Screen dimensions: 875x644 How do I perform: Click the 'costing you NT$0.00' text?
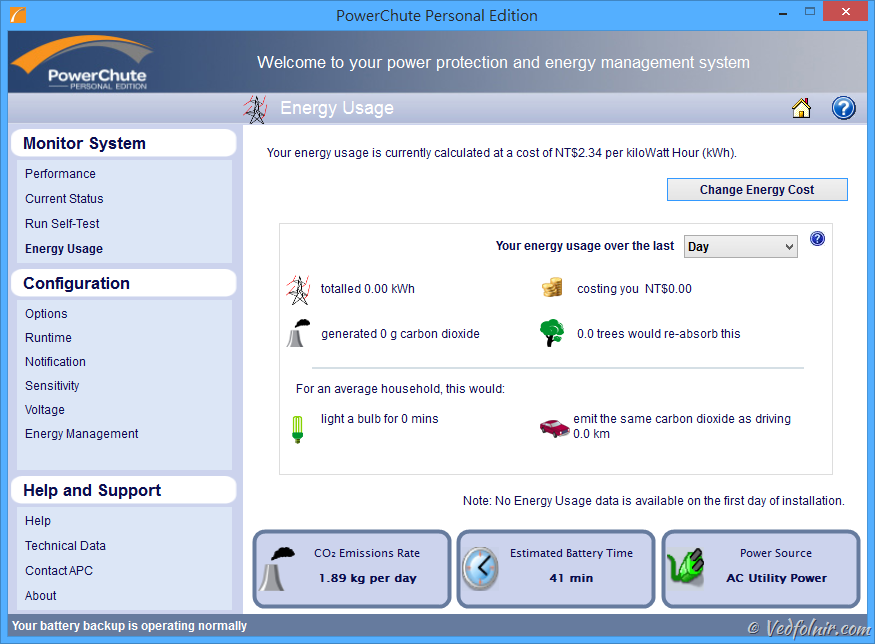[634, 289]
